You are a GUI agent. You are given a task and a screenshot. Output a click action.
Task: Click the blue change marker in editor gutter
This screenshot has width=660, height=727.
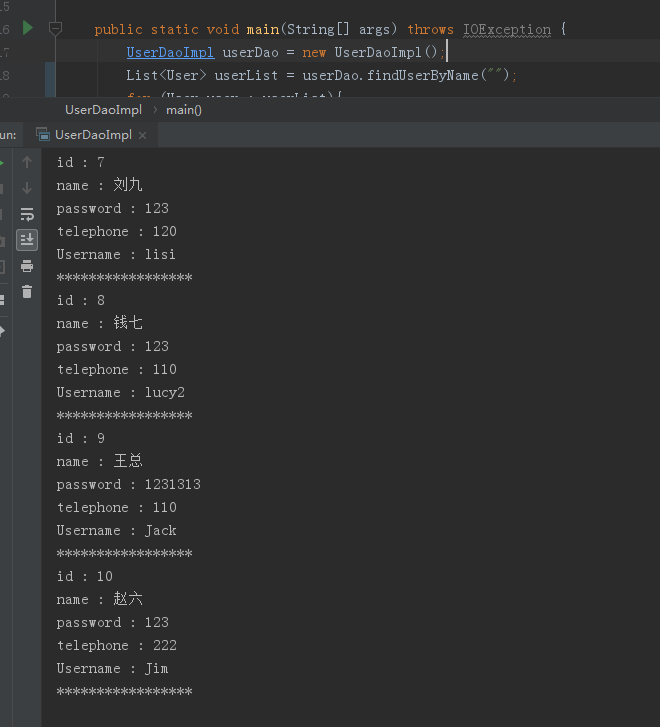pos(50,76)
